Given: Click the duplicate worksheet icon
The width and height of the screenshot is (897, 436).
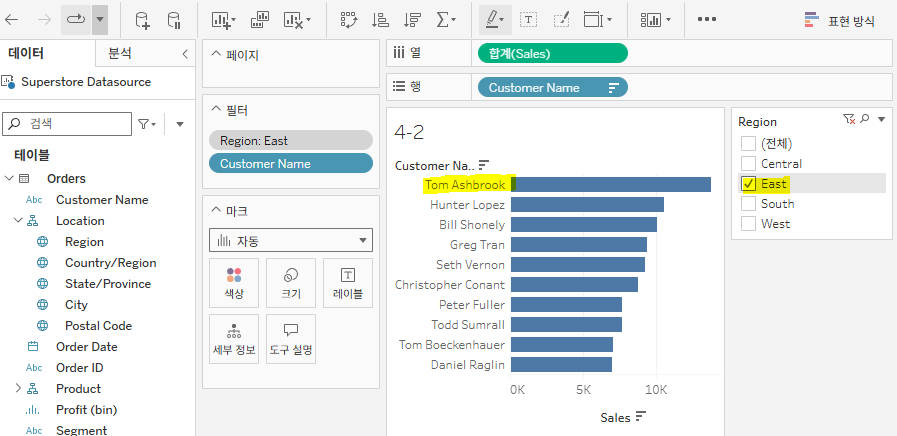Looking at the screenshot, I should pyautogui.click(x=260, y=20).
